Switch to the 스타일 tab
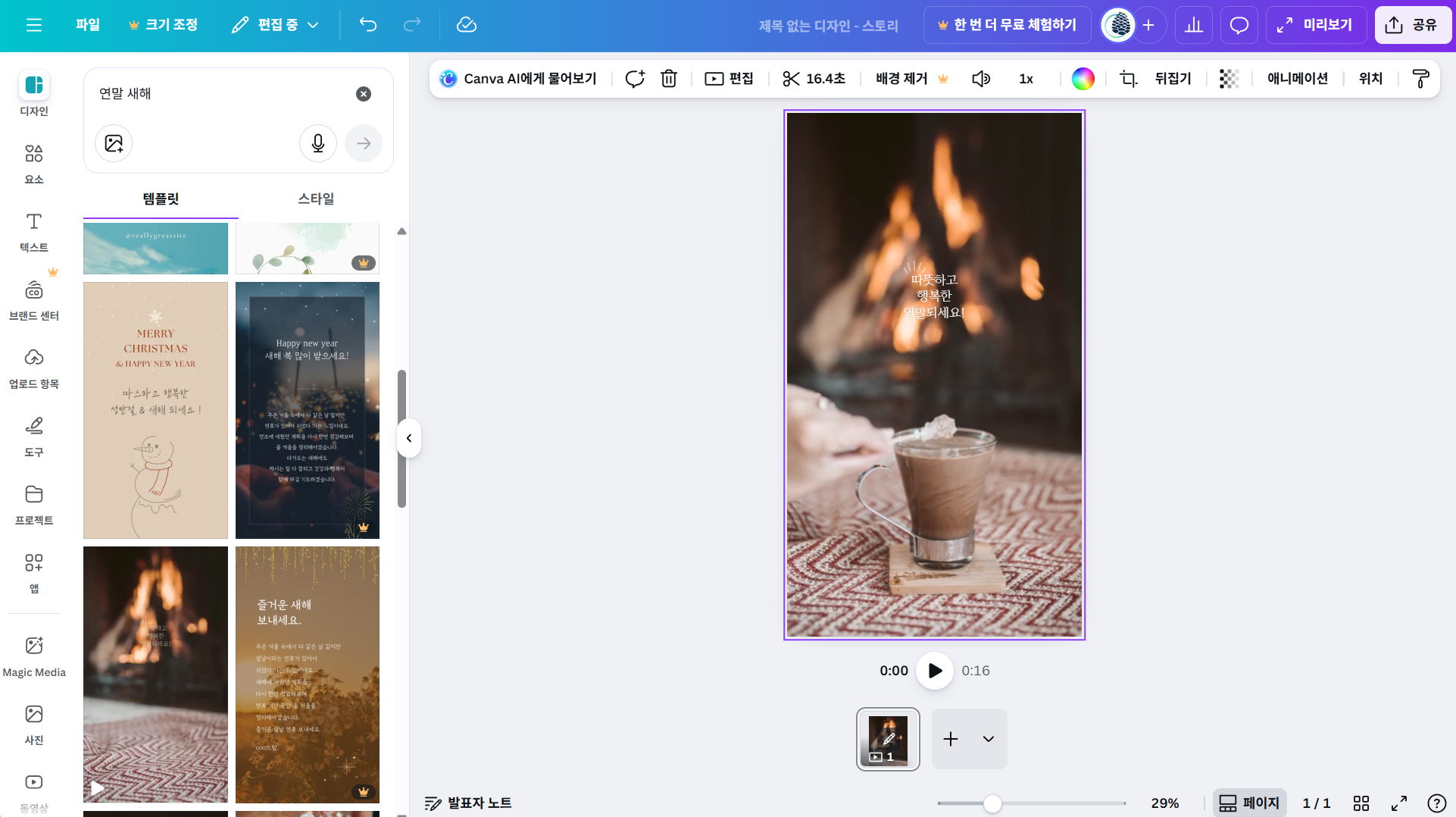This screenshot has height=817, width=1456. (316, 199)
